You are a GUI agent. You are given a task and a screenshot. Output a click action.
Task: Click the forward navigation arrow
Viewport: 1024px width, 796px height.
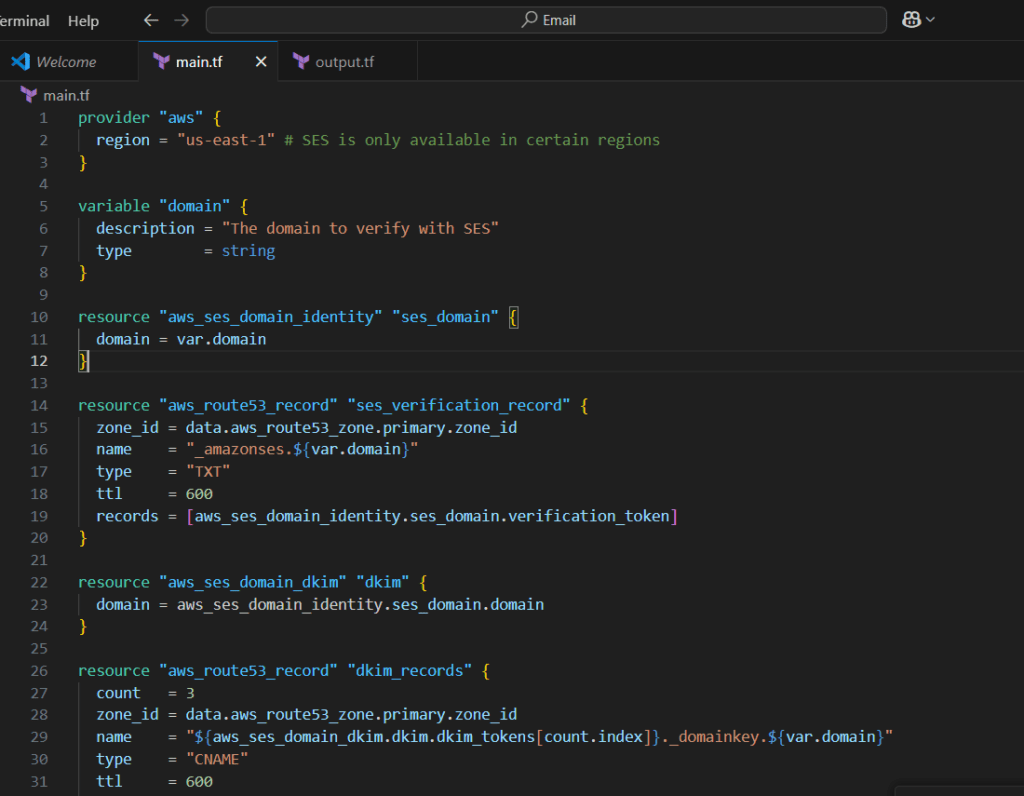[180, 19]
